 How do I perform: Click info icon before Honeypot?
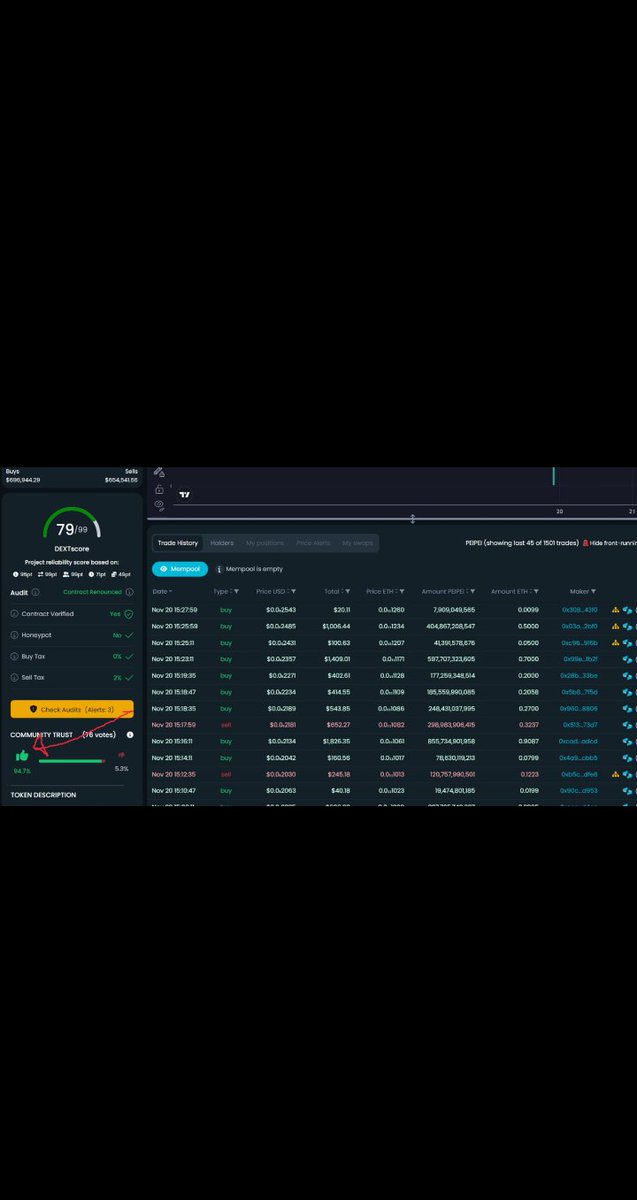click(x=15, y=634)
